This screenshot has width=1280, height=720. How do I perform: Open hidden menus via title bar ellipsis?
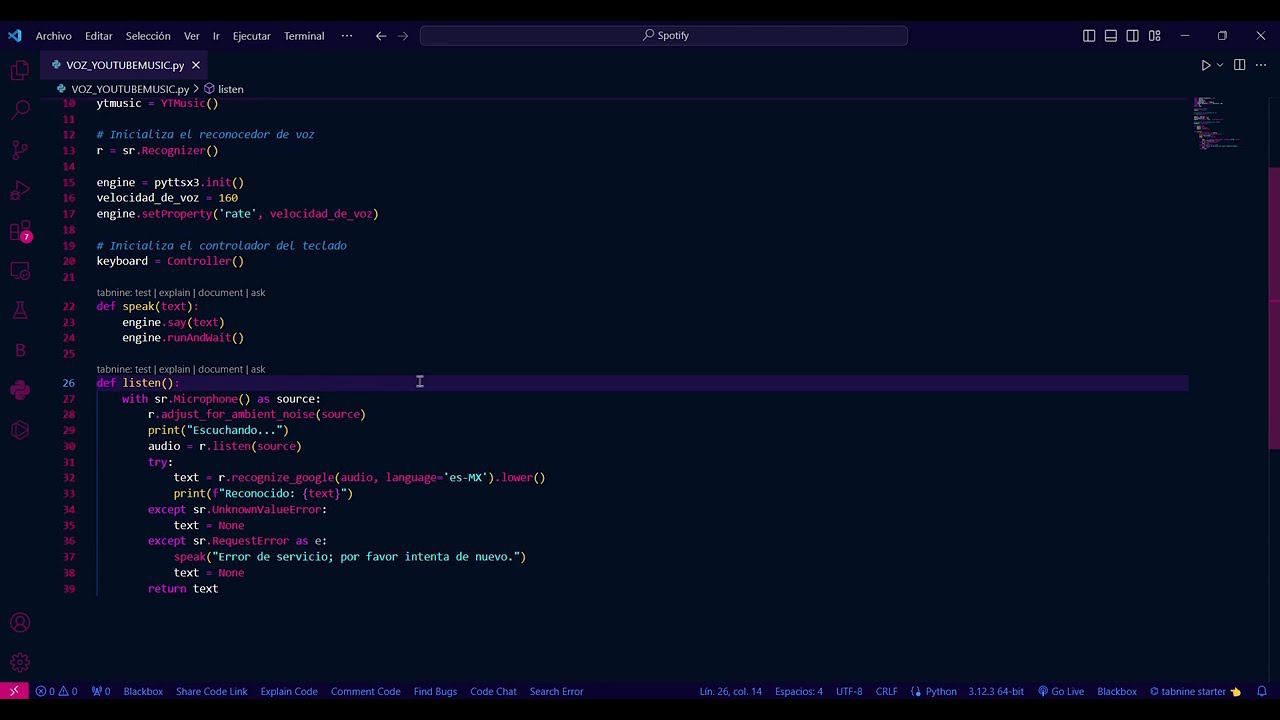pyautogui.click(x=347, y=35)
